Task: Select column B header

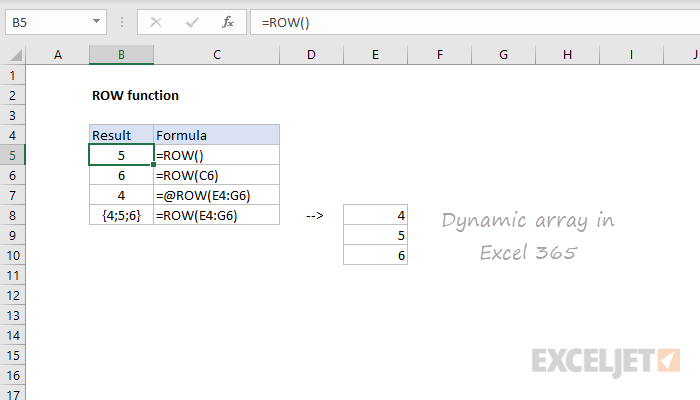Action: pos(121,54)
